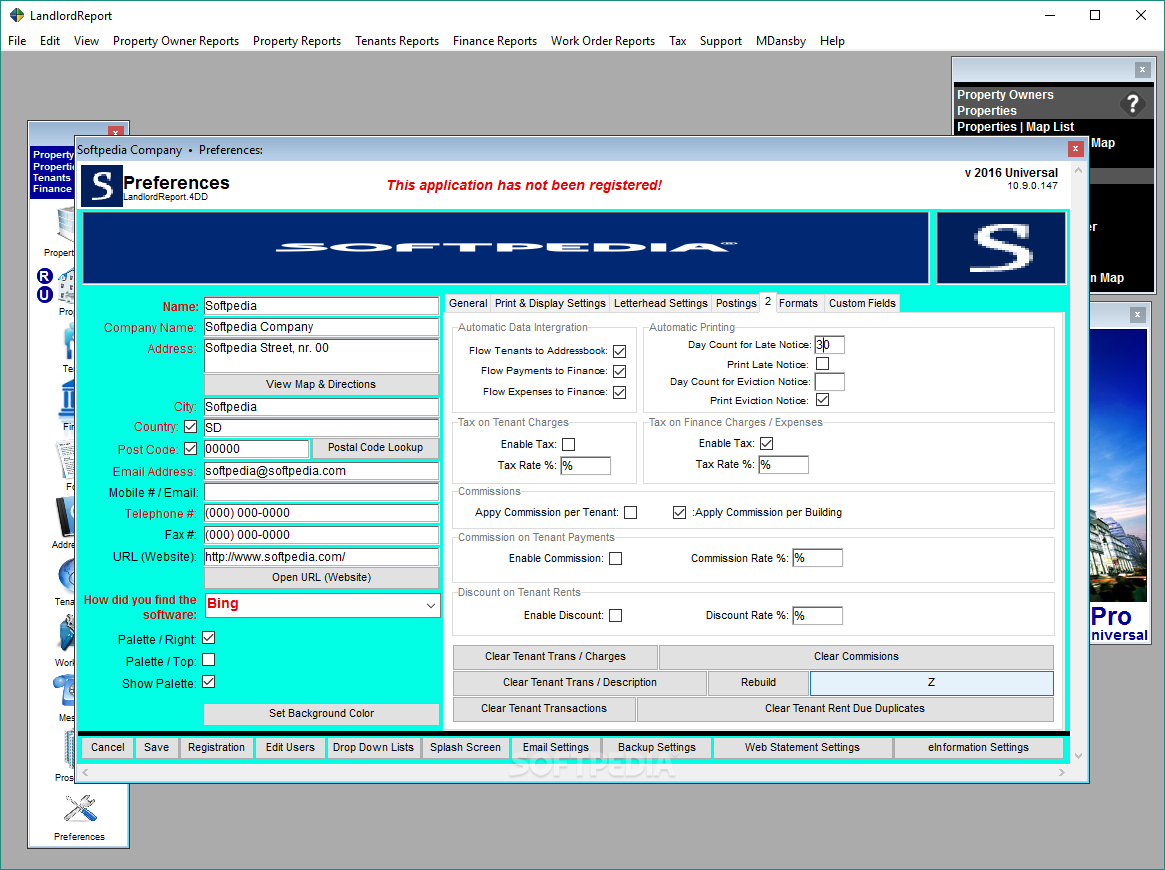The width and height of the screenshot is (1165, 870).
Task: Click Set Background Color button
Action: point(321,713)
